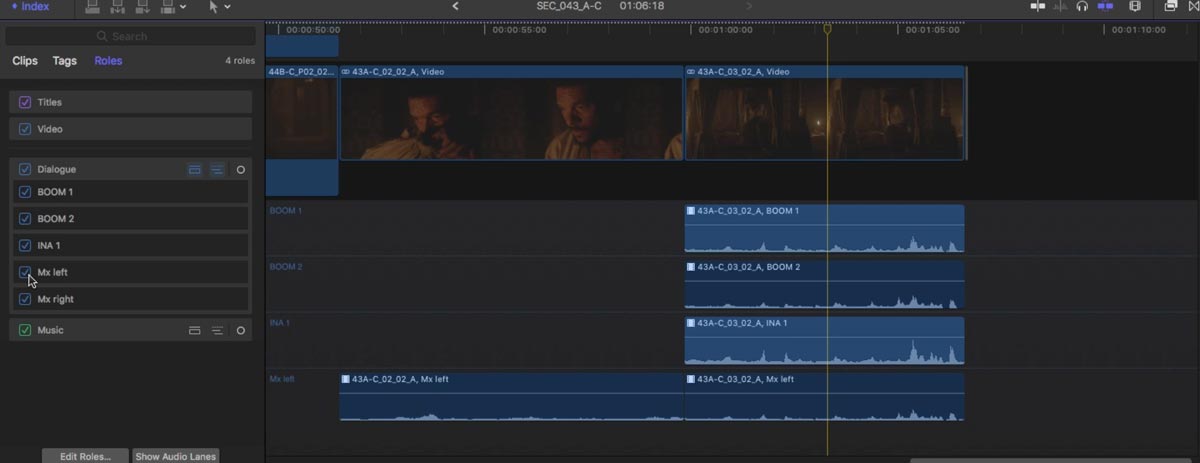The height and width of the screenshot is (463, 1200).
Task: Toggle subrole lanes icon for Dialogue role
Action: (x=217, y=170)
